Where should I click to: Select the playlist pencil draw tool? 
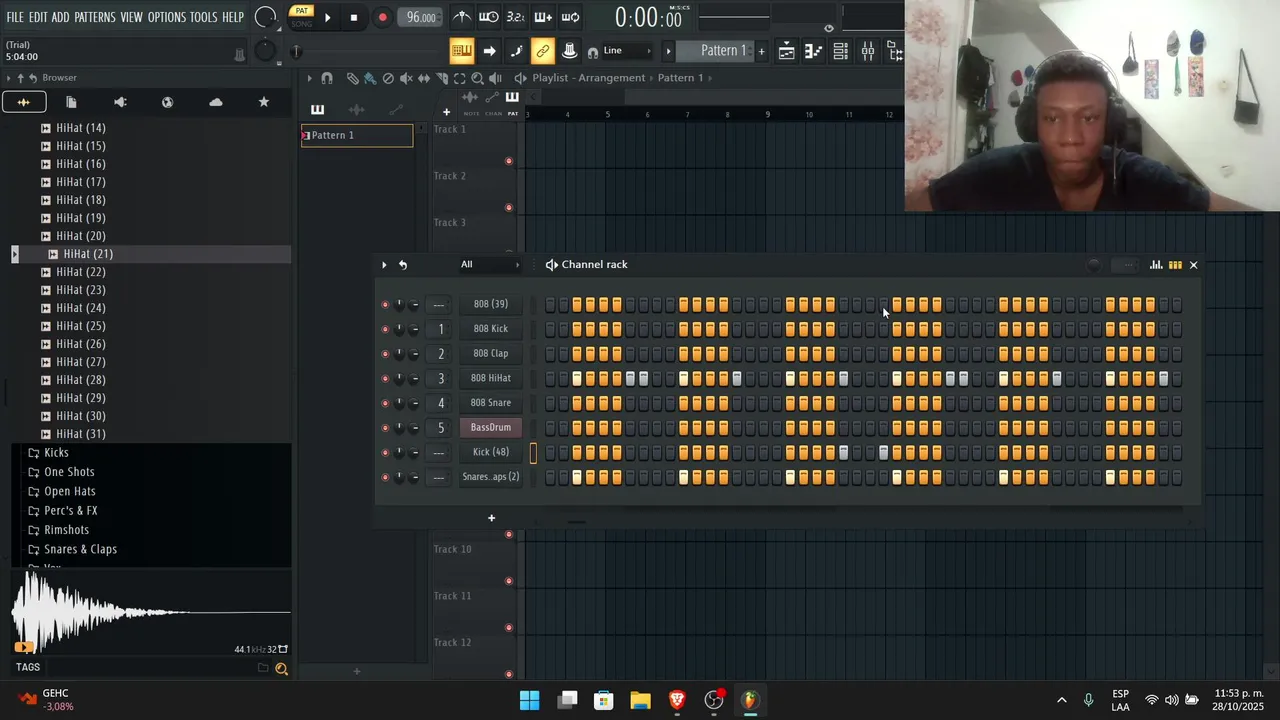tap(352, 78)
